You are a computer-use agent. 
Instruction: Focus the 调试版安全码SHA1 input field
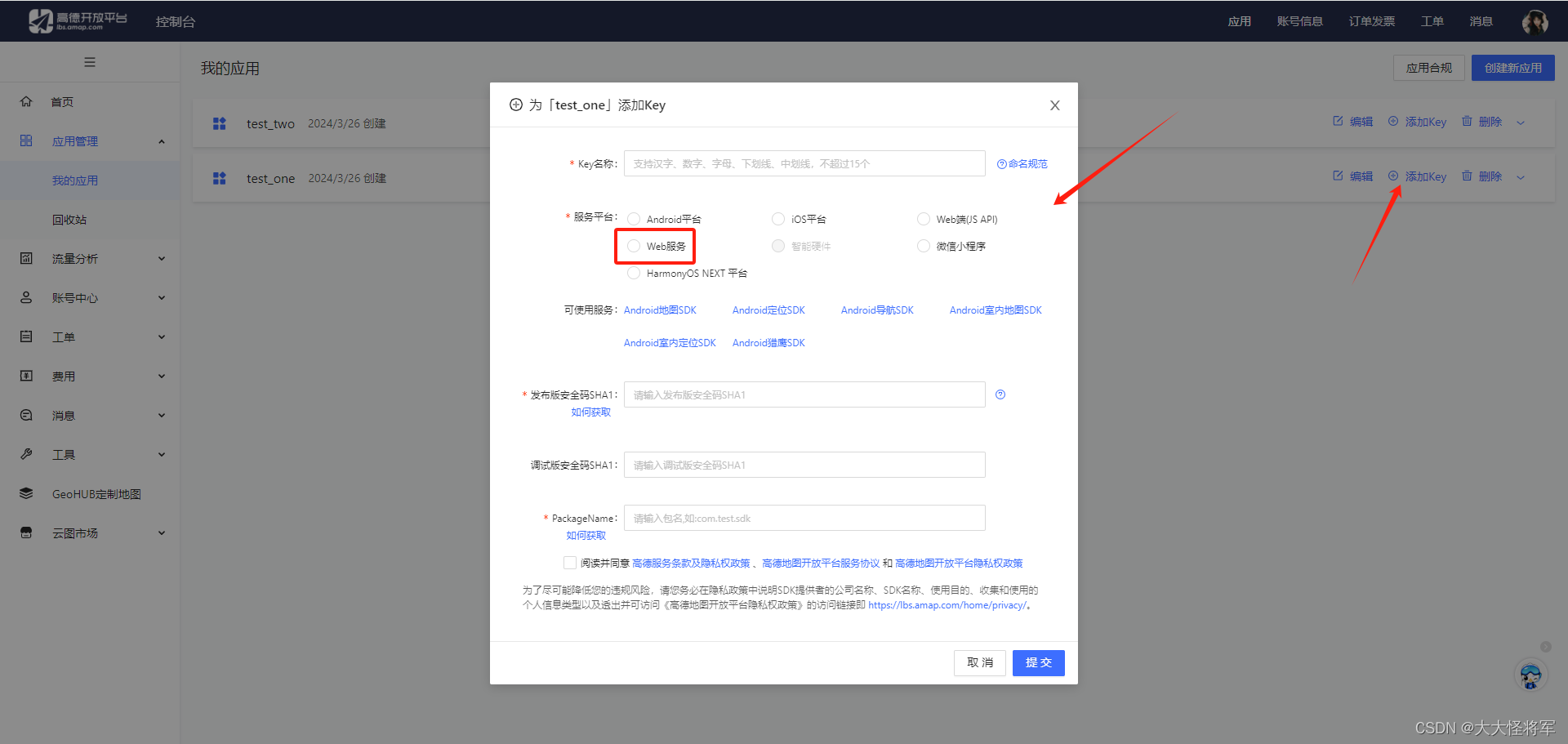pyautogui.click(x=804, y=465)
